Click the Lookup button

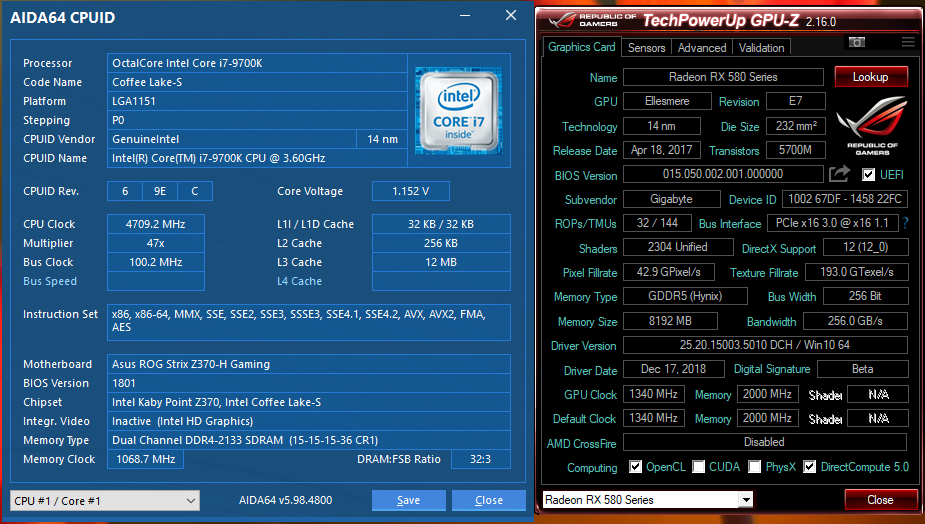tap(870, 77)
